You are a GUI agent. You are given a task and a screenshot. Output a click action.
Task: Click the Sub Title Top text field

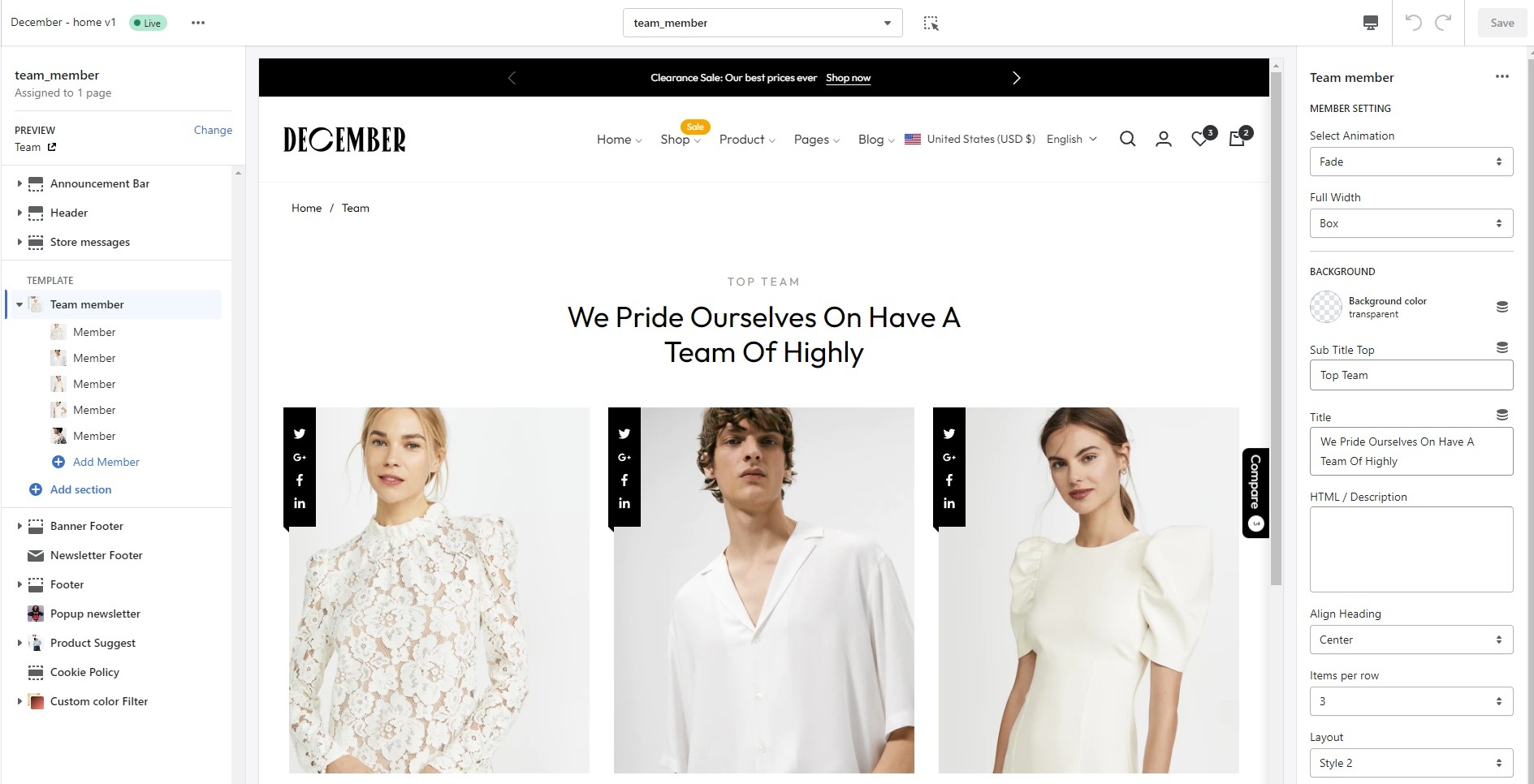coord(1411,375)
